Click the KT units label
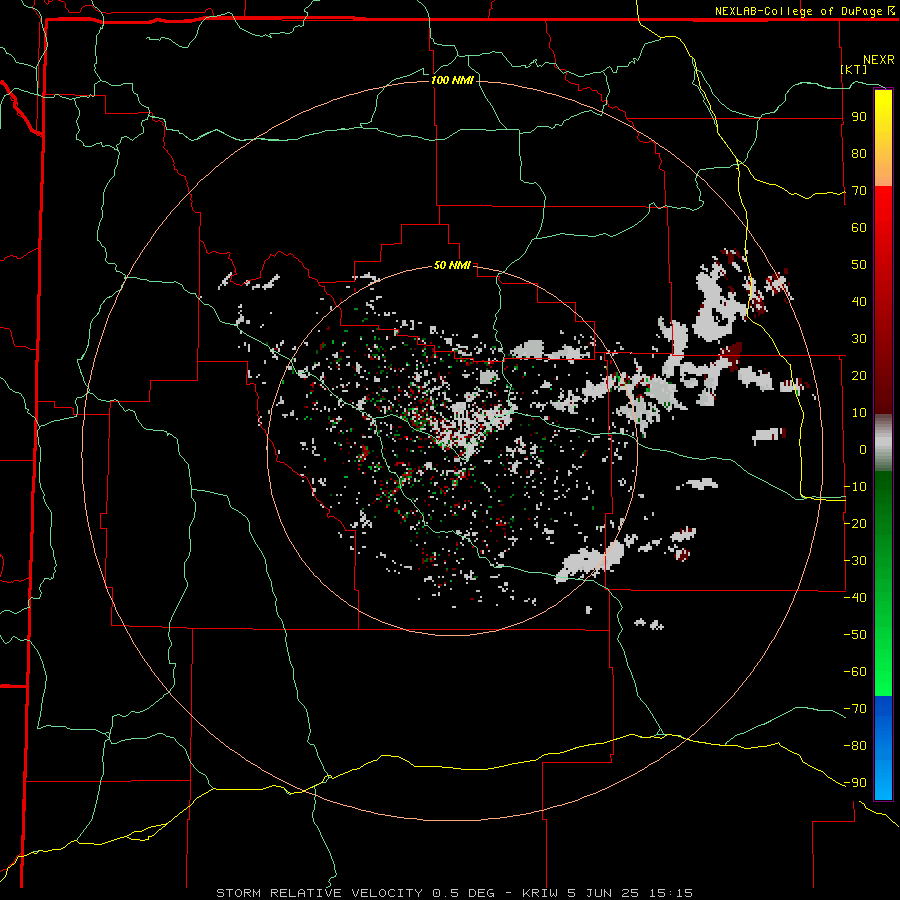This screenshot has width=900, height=900. coord(854,69)
